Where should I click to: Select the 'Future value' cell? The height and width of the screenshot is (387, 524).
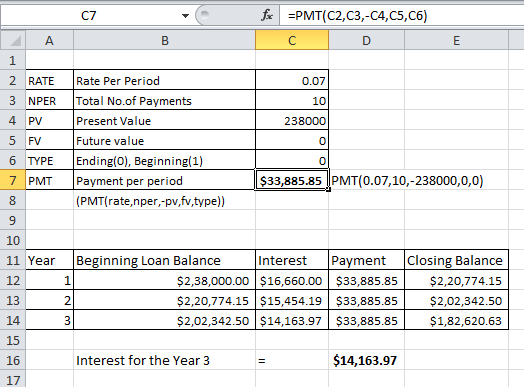[164, 140]
